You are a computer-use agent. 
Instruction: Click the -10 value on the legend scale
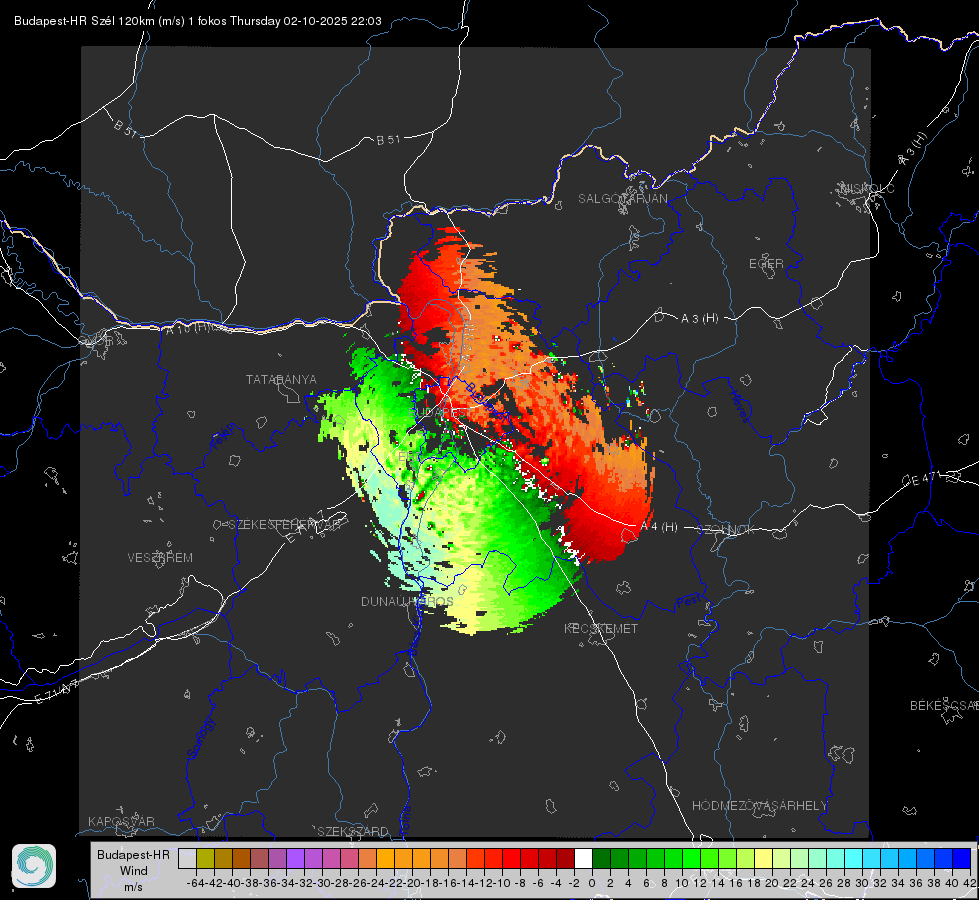coord(501,883)
